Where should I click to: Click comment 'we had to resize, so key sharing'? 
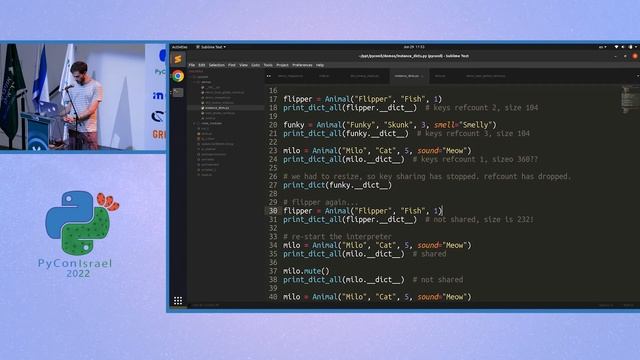coord(427,176)
